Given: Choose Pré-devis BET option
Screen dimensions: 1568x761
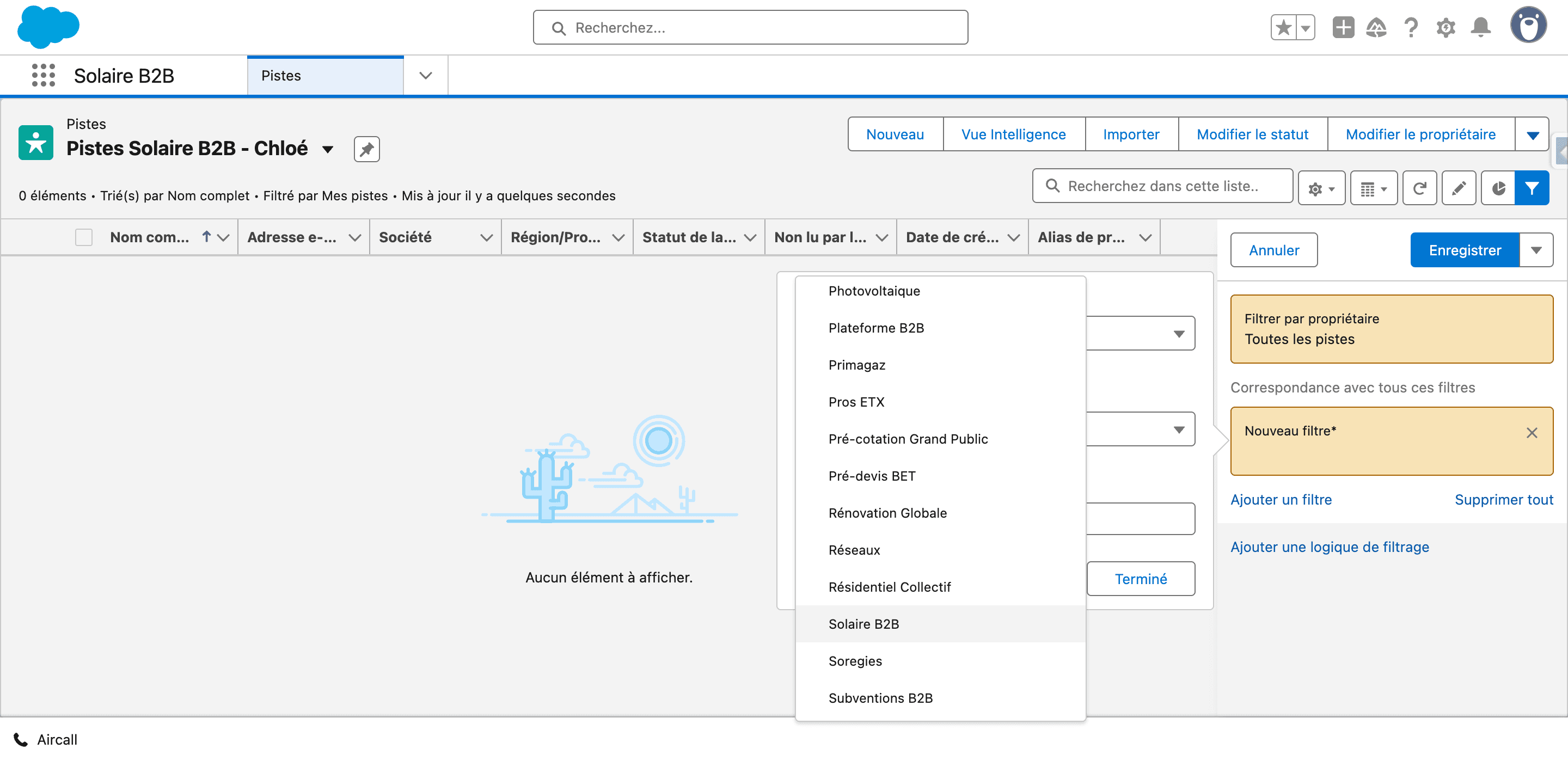Looking at the screenshot, I should 940,477.
